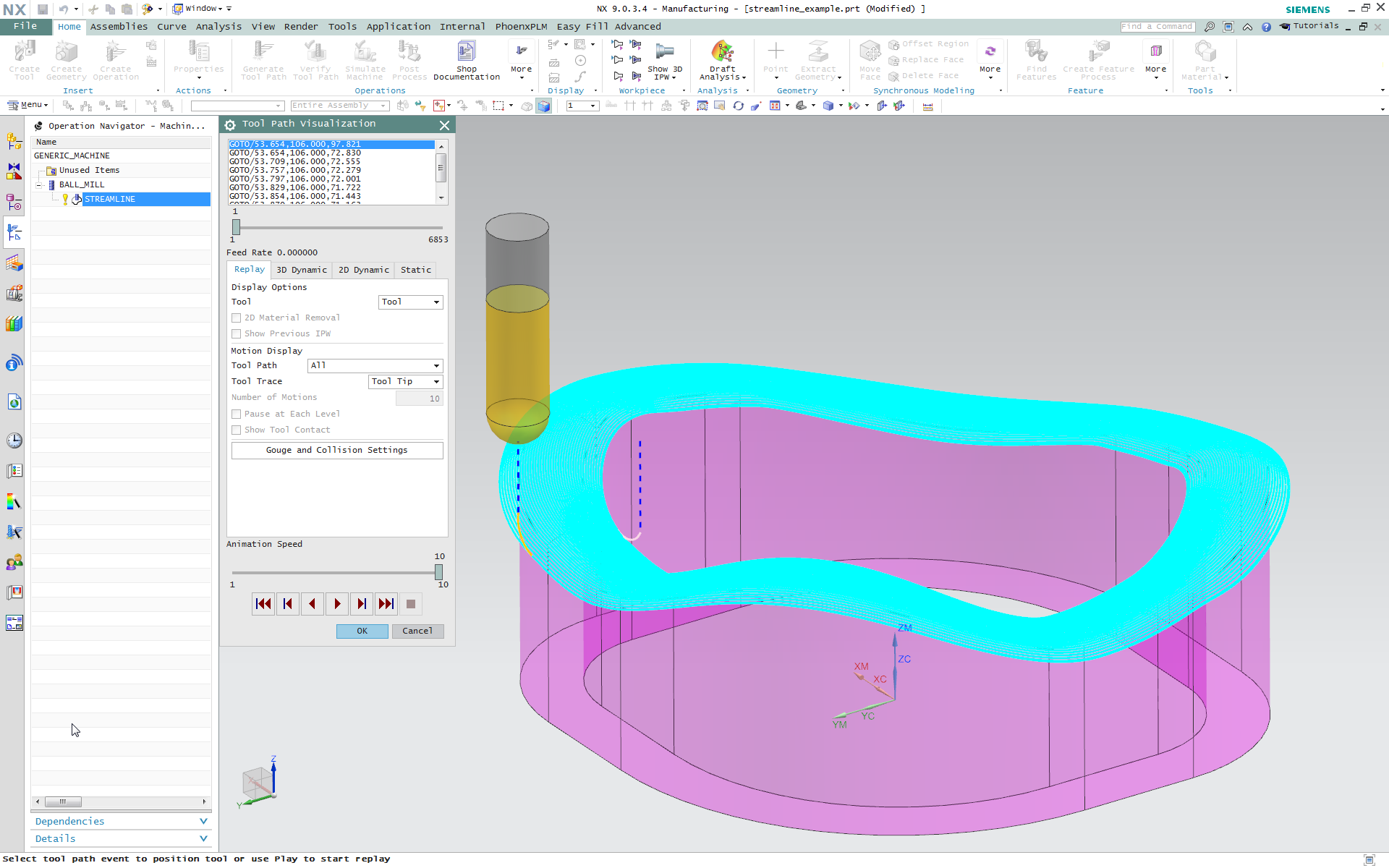
Task: Drag the Animation Speed slider
Action: pos(437,571)
